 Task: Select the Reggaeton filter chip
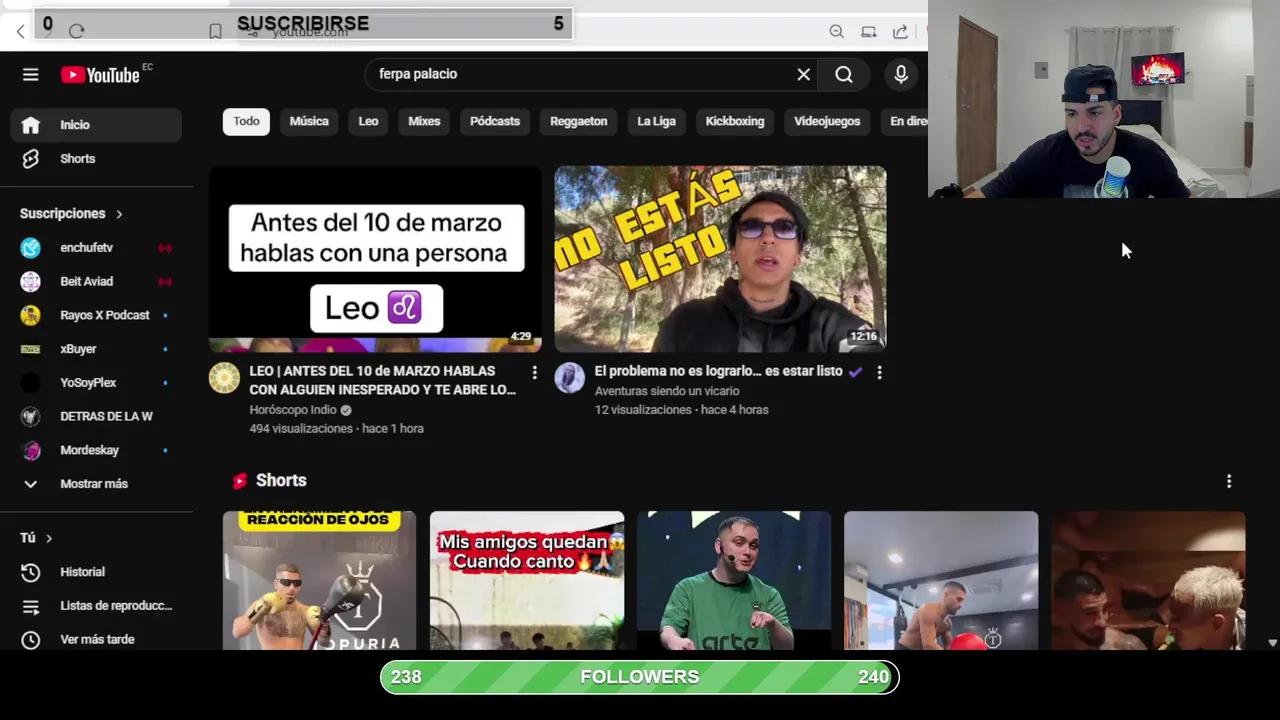pos(578,121)
